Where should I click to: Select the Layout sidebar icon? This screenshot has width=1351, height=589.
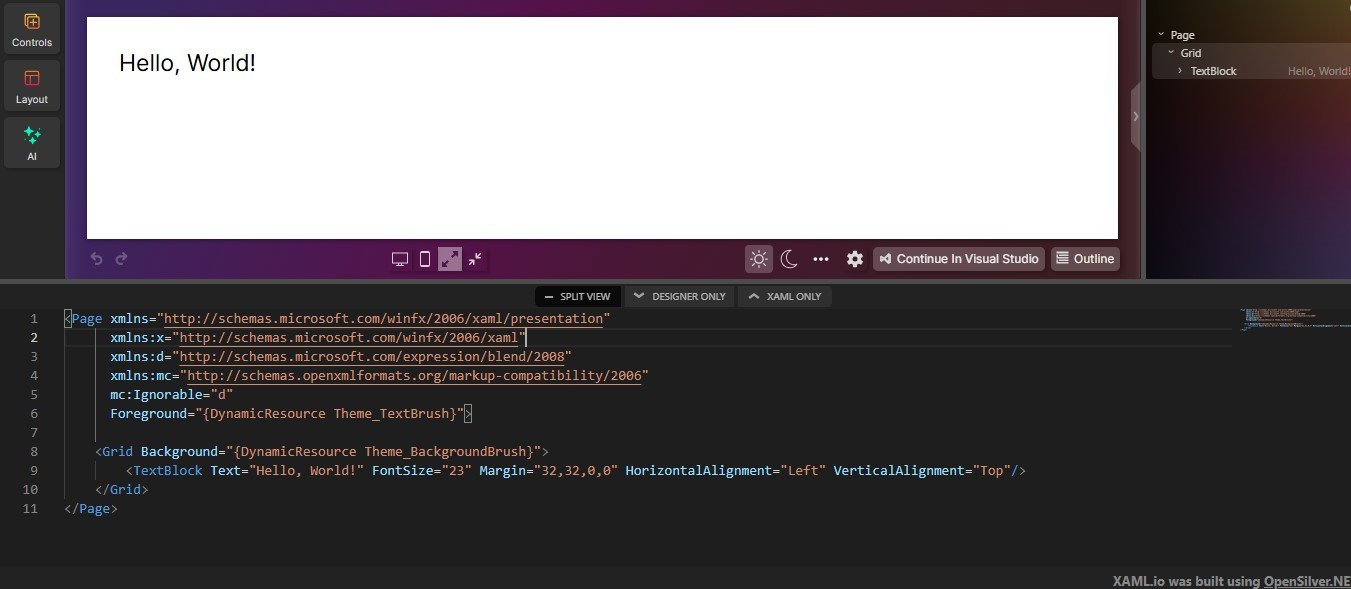tap(31, 85)
